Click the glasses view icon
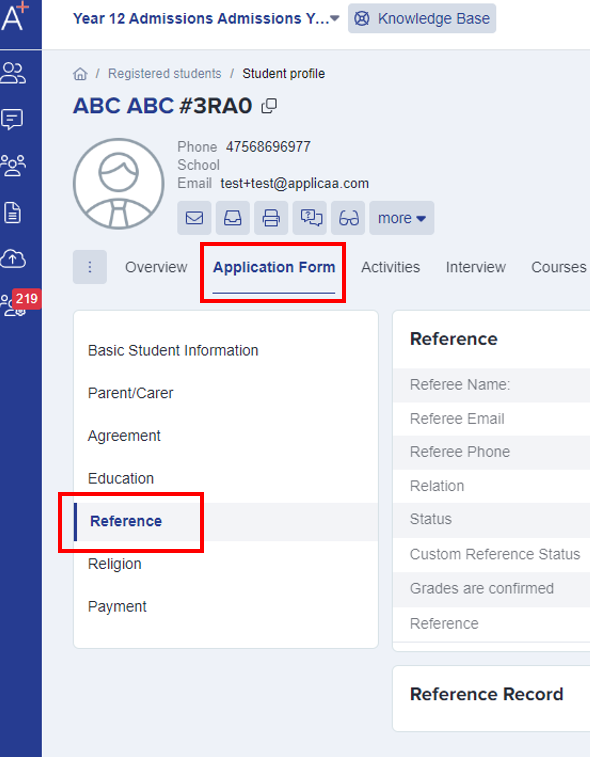Screen dimensions: 590x757 coord(348,218)
